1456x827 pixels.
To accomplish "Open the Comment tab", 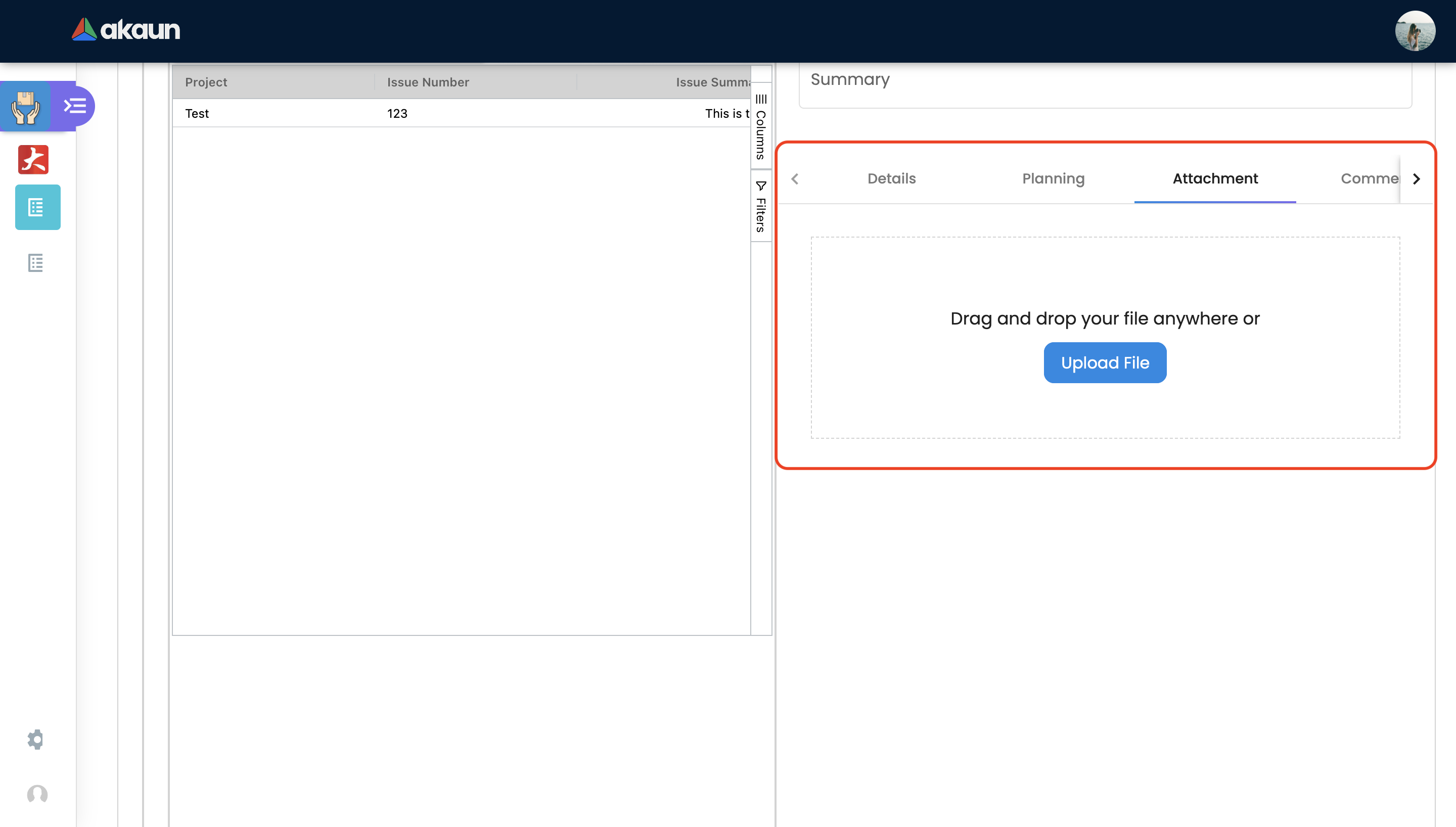I will [x=1369, y=179].
